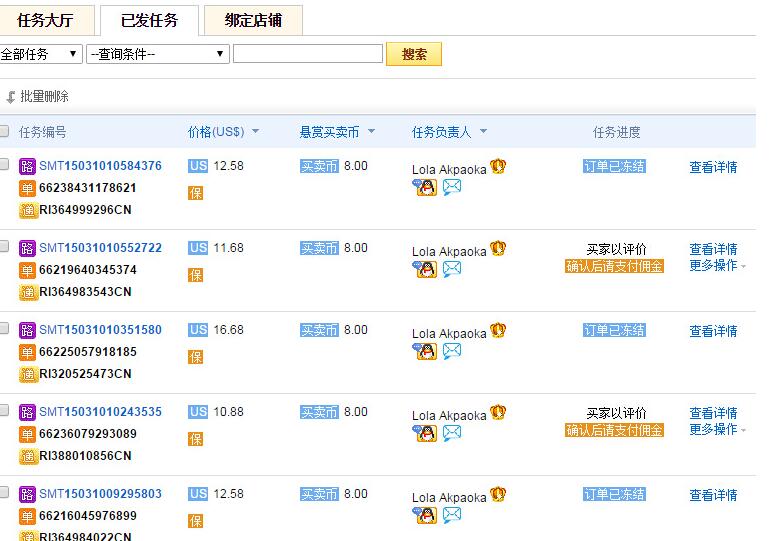Expand 更多操作 for task SMT15031010243535
Viewport: 769px width, 541px height.
tap(717, 429)
